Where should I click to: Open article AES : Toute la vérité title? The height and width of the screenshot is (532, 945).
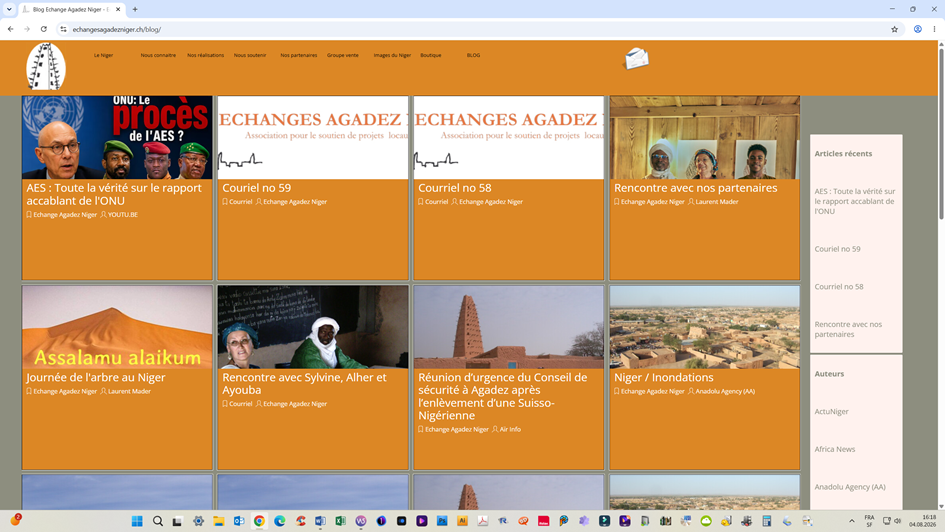coord(114,194)
